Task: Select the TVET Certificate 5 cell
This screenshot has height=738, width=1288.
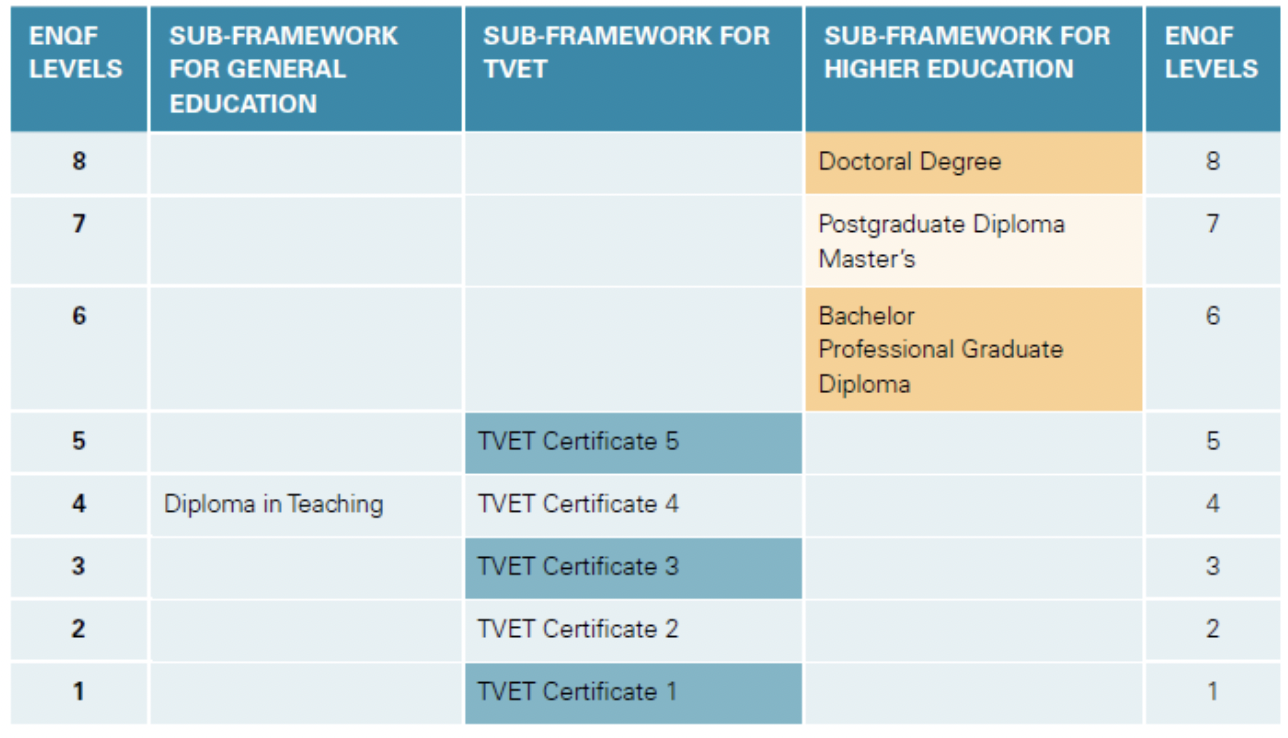Action: click(x=633, y=442)
